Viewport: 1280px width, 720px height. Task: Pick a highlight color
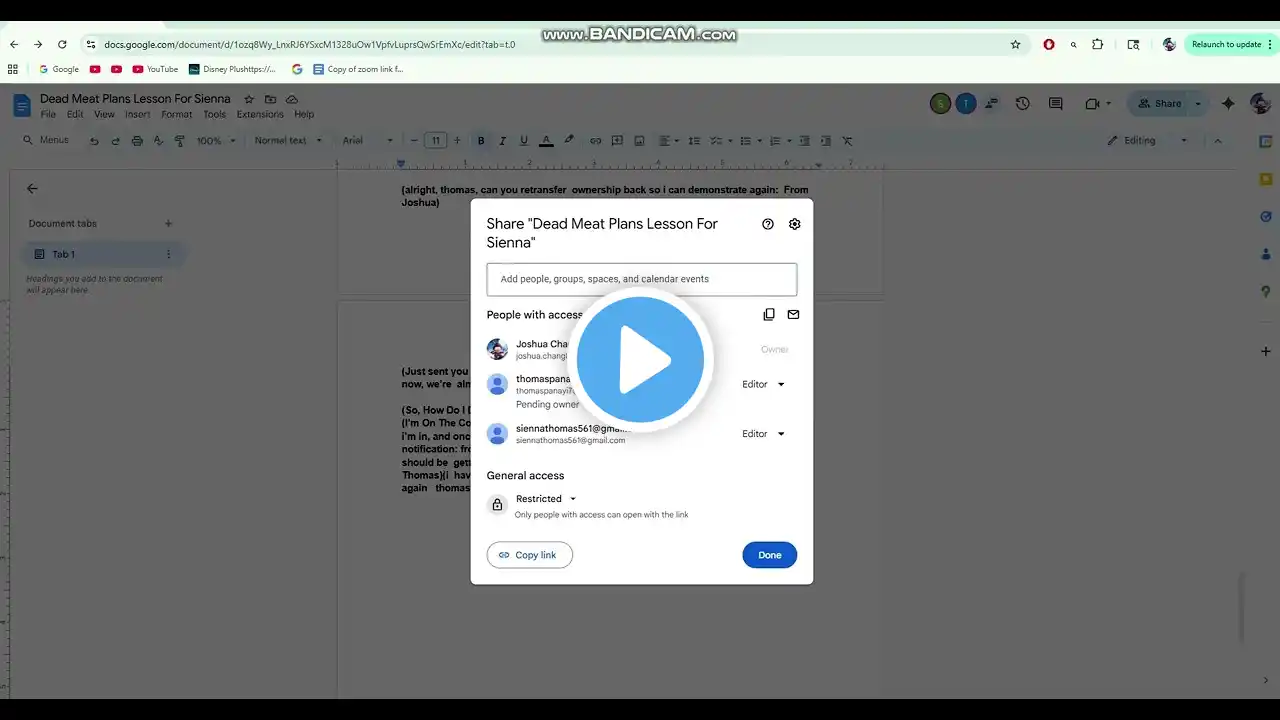569,141
